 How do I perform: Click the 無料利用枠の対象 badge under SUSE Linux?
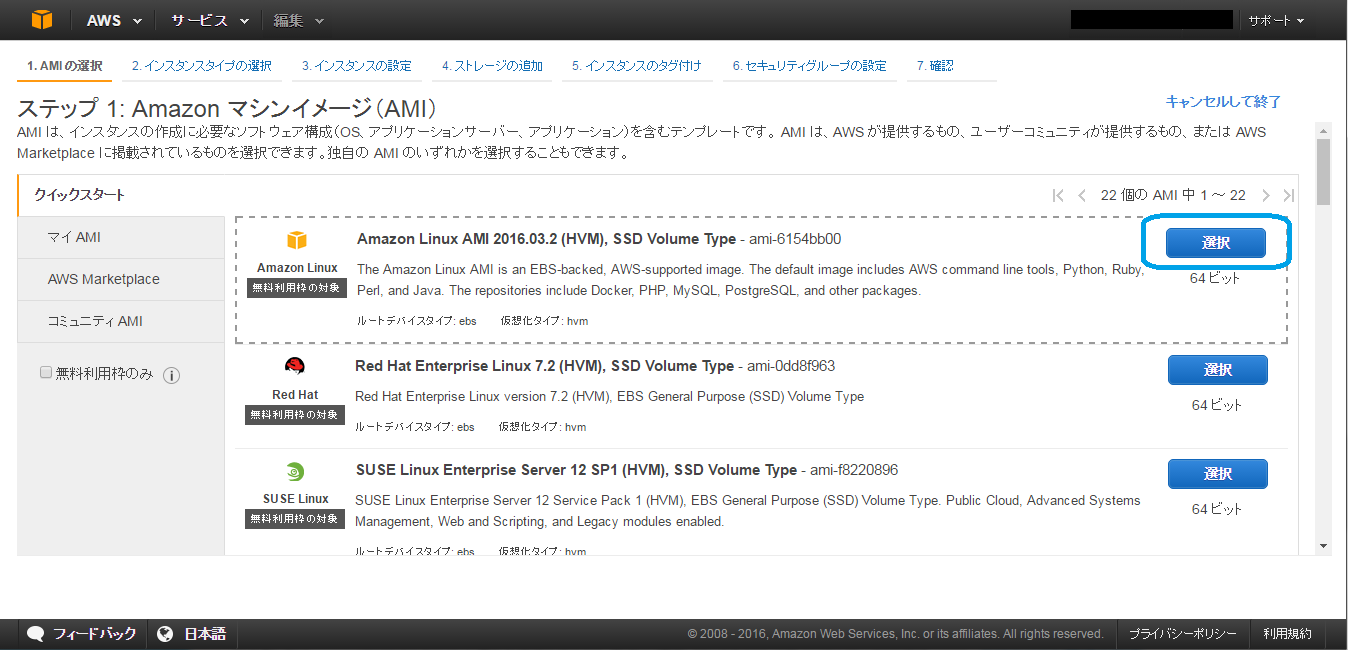[295, 519]
